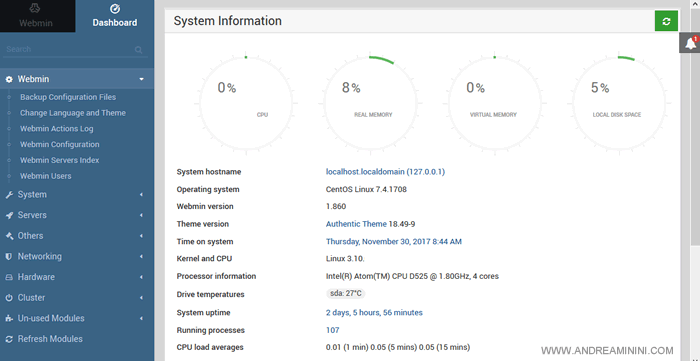Viewport: 700px width, 361px height.
Task: Collapse the Webmin menu section arrow
Action: (142, 79)
